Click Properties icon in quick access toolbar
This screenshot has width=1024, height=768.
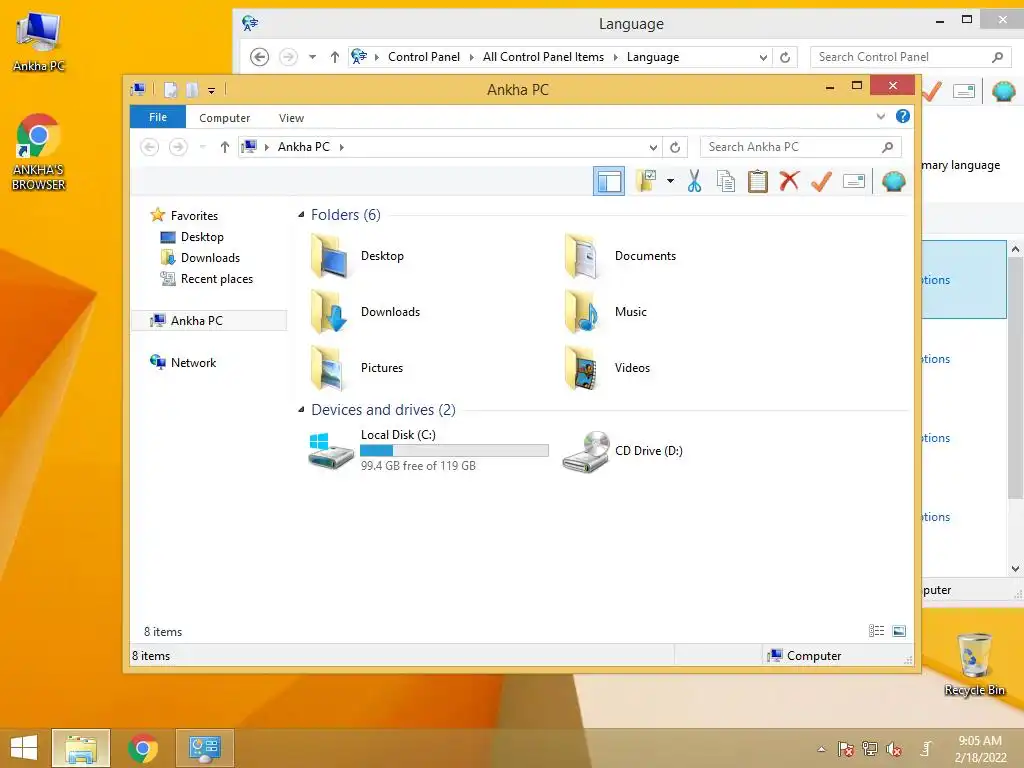pos(170,89)
